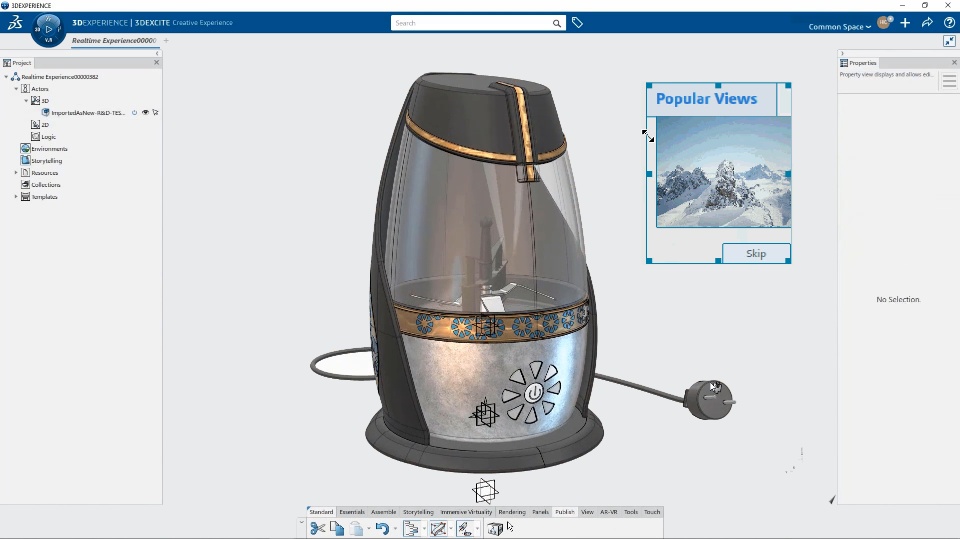Viewport: 960px width, 539px height.
Task: Click the Properties panel menu lines icon
Action: (x=949, y=81)
